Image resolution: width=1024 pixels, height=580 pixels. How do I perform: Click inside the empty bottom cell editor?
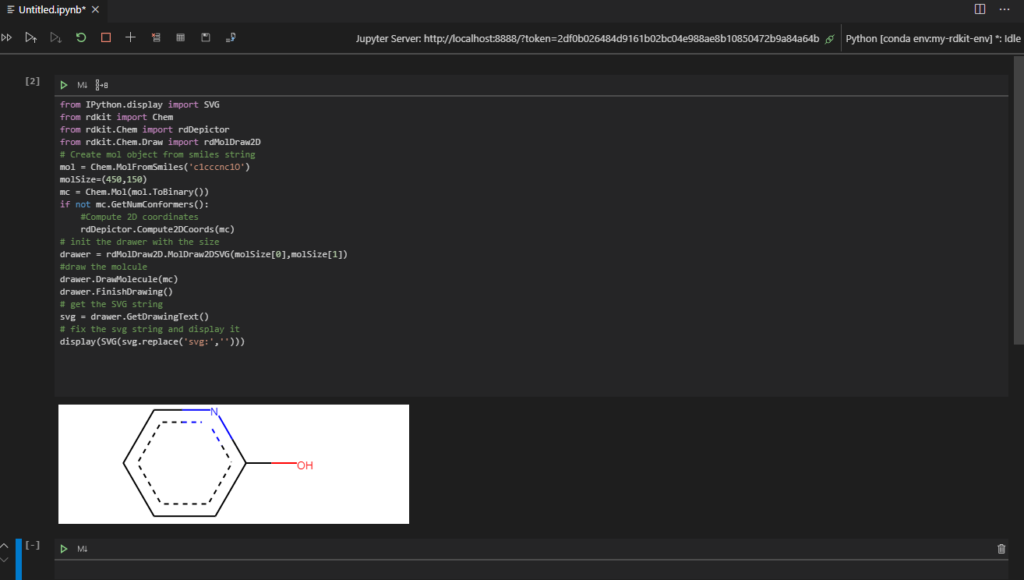[x=532, y=572]
